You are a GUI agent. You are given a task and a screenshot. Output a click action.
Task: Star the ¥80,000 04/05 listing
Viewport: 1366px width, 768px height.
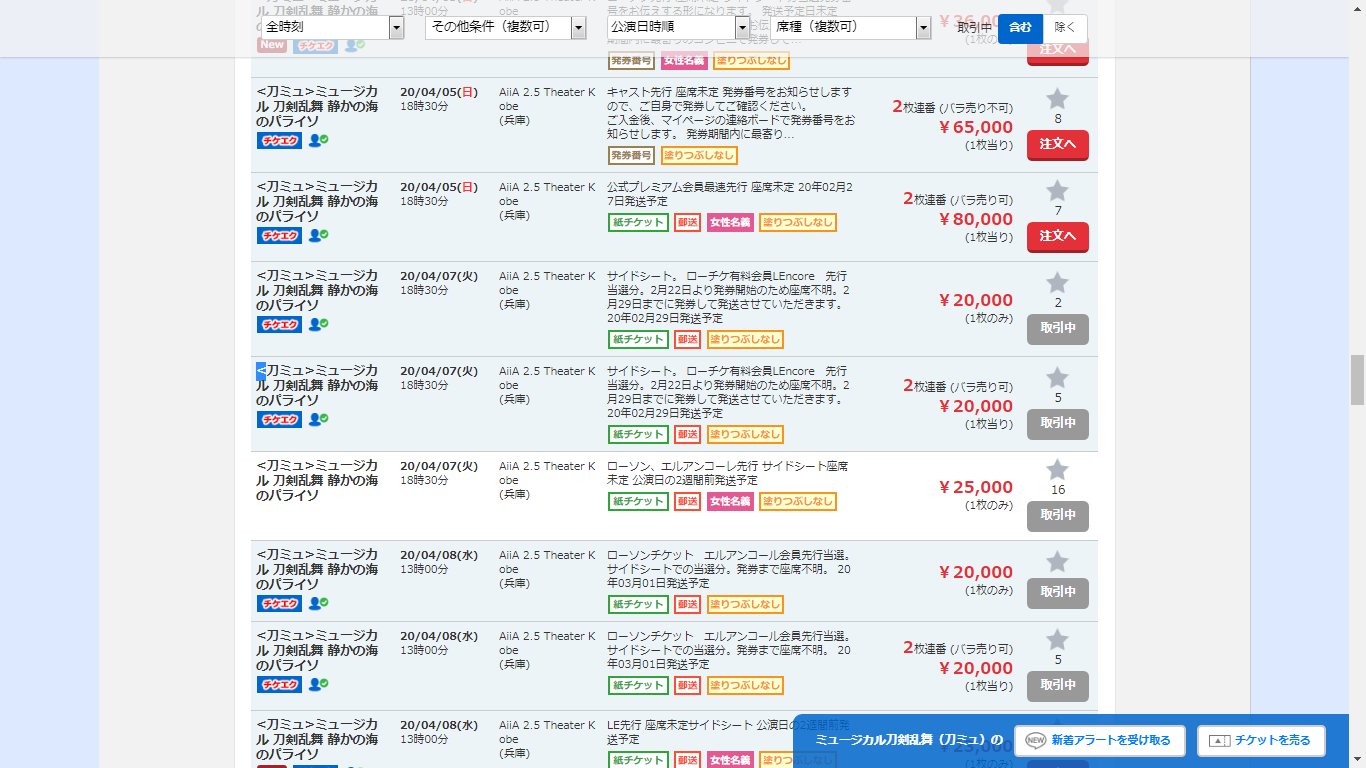[x=1057, y=190]
